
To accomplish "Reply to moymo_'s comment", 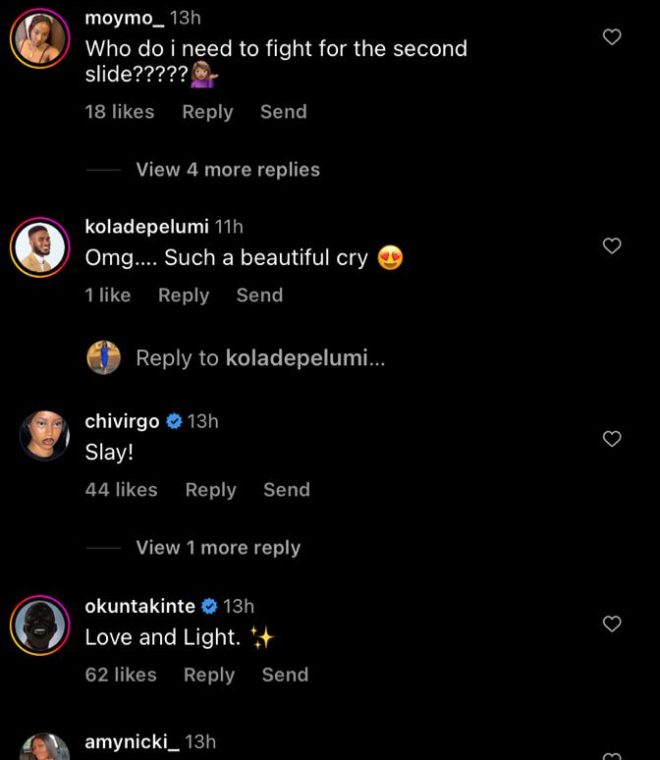I will pos(207,112).
